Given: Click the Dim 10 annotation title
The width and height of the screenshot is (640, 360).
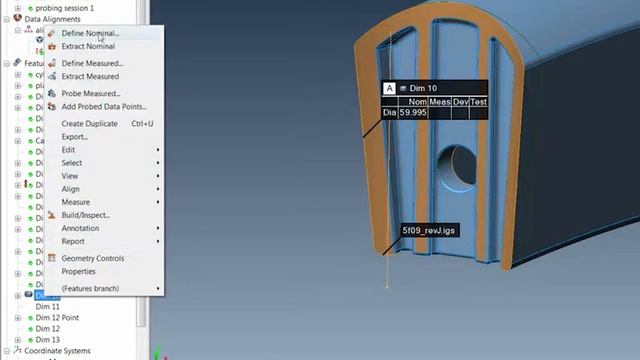Looking at the screenshot, I should pyautogui.click(x=423, y=88).
